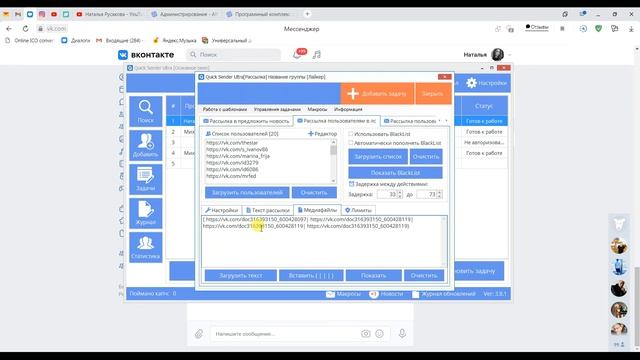Open the Наталья Русакова YouTube browser tab
The width and height of the screenshot is (640, 360).
(110, 14)
